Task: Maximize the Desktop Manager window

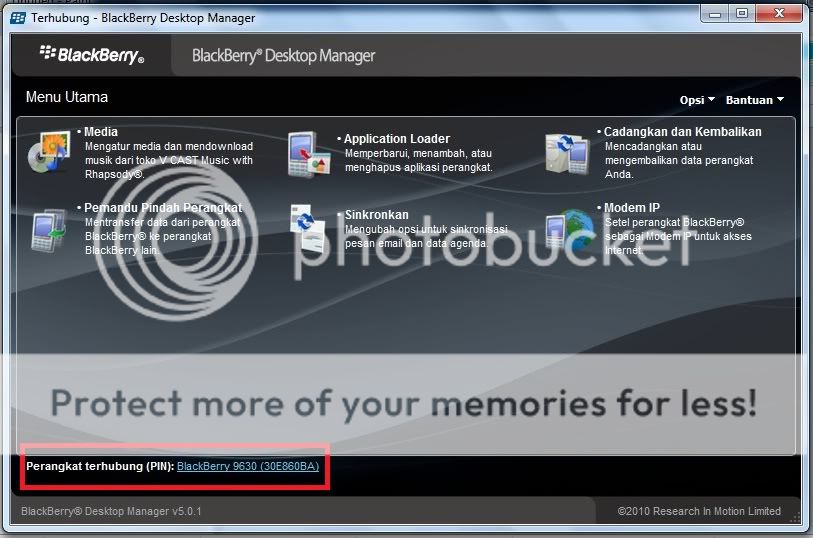Action: 742,13
